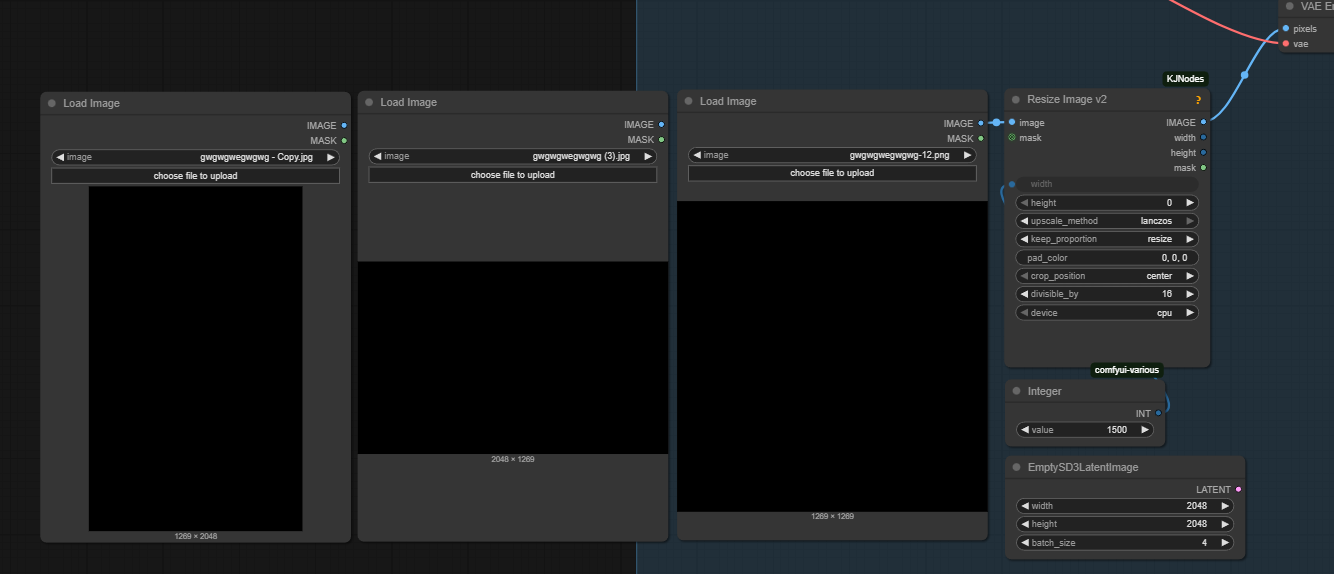Click the width input port on Resize Image v2
The height and width of the screenshot is (574, 1334).
tap(1012, 184)
